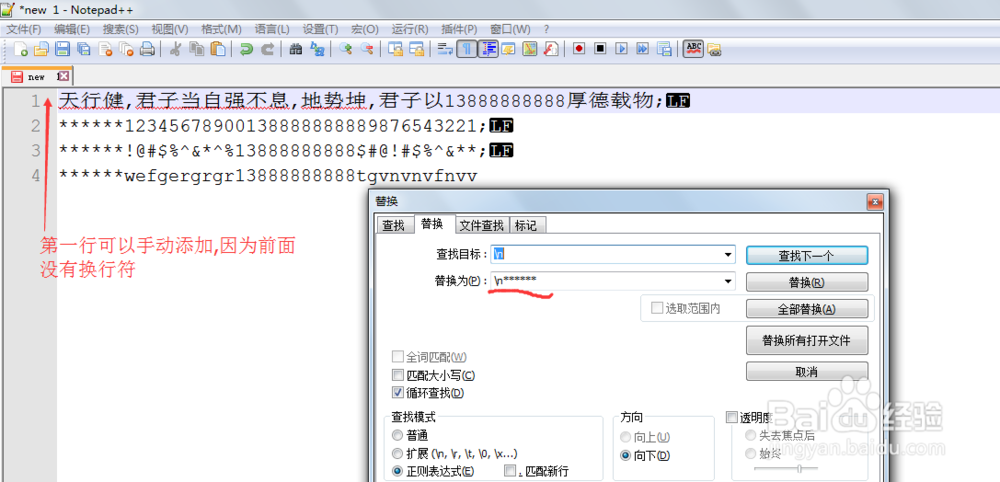The image size is (1000, 482).
Task: Click the Zoom Out toolbar icon
Action: click(367, 49)
